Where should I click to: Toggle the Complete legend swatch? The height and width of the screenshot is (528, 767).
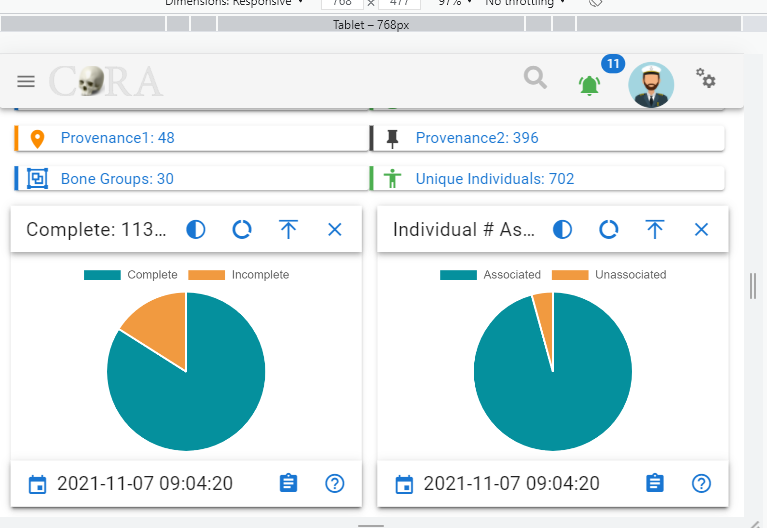coord(102,275)
